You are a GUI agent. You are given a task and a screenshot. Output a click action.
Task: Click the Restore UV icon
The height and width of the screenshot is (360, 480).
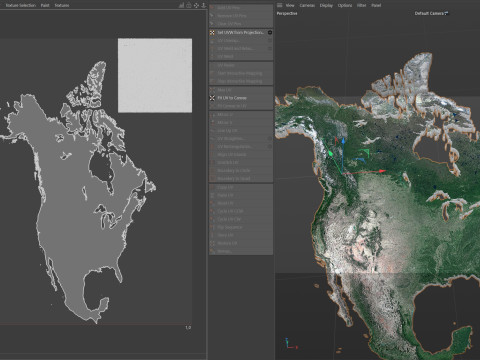[212, 243]
